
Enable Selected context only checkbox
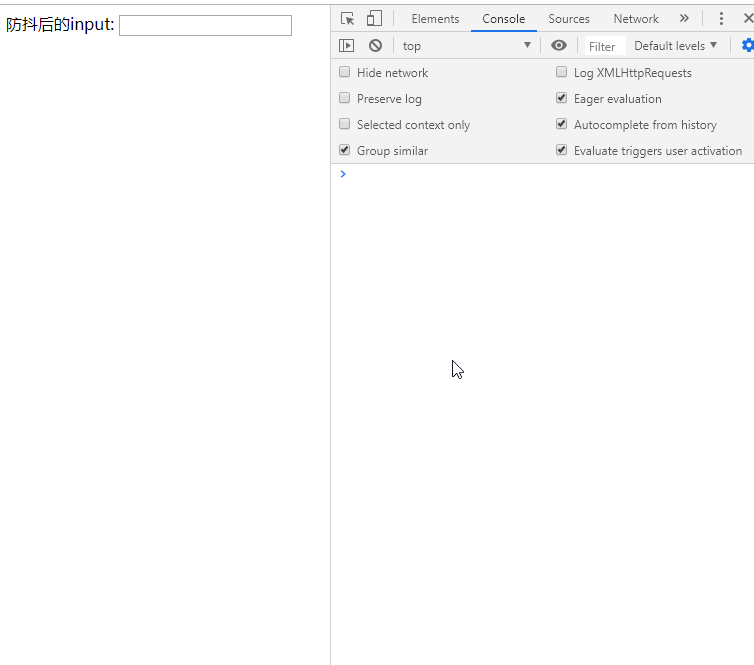344,124
